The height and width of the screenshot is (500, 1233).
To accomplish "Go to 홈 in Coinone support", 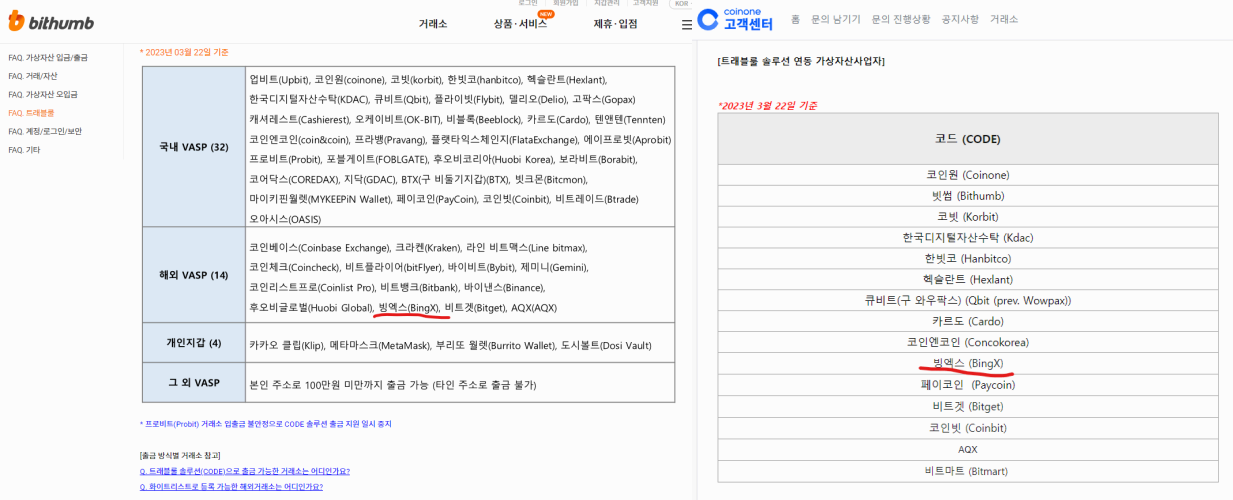I will [x=795, y=19].
